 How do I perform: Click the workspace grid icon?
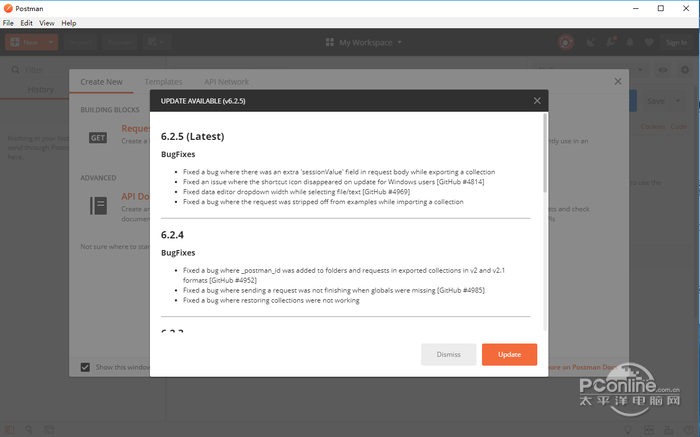329,42
